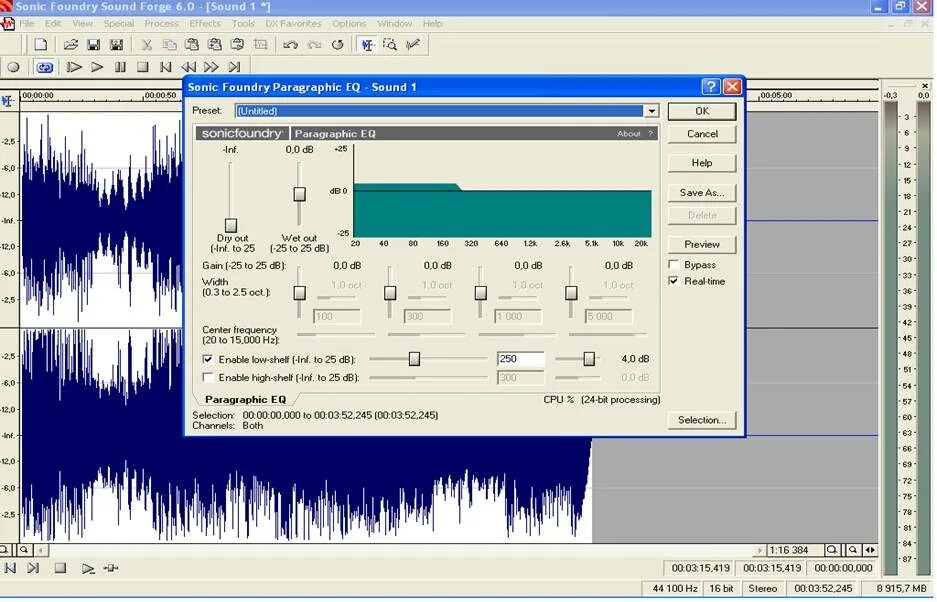This screenshot has width=937, height=602.
Task: Click Pause in the transport toolbar
Action: (x=120, y=68)
